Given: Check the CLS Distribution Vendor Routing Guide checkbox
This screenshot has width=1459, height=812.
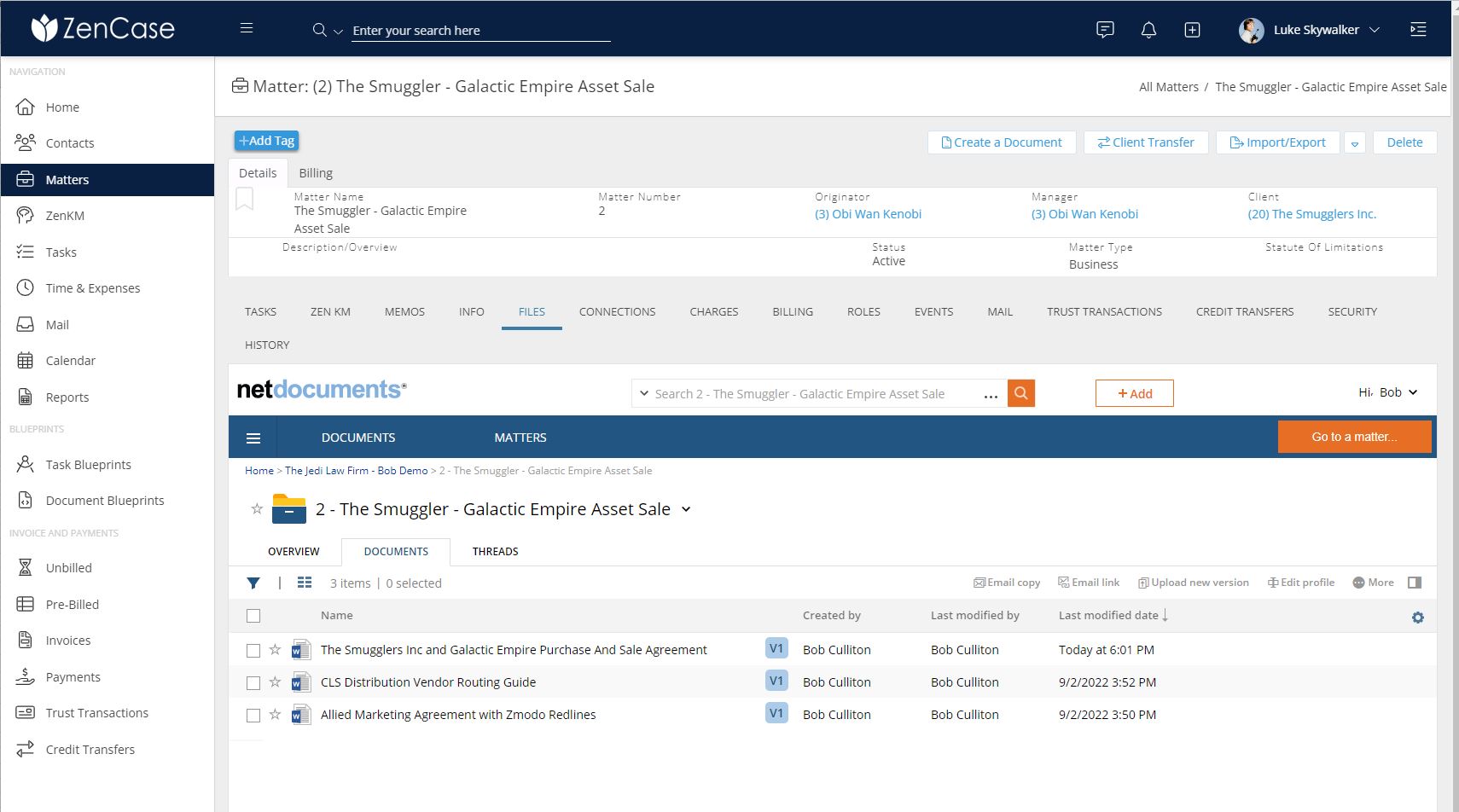Looking at the screenshot, I should (253, 682).
